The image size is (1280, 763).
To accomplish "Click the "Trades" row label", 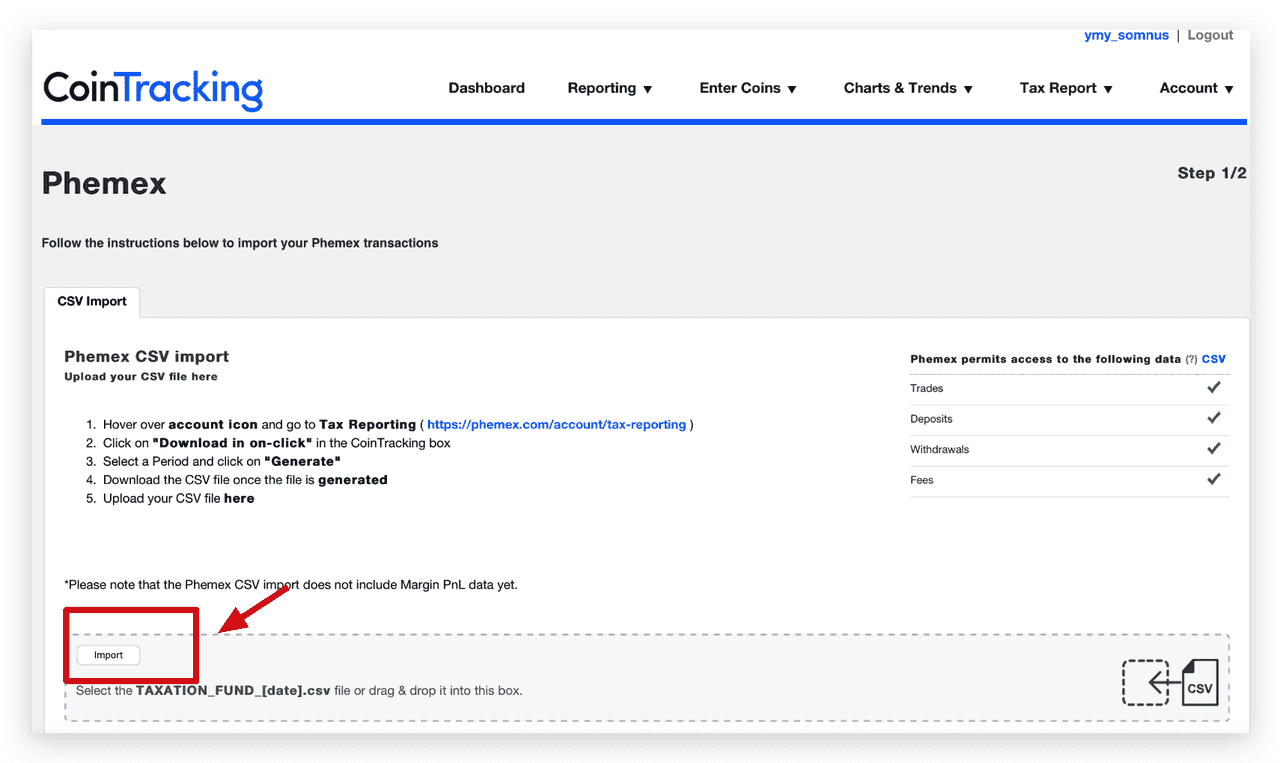I will [x=926, y=388].
